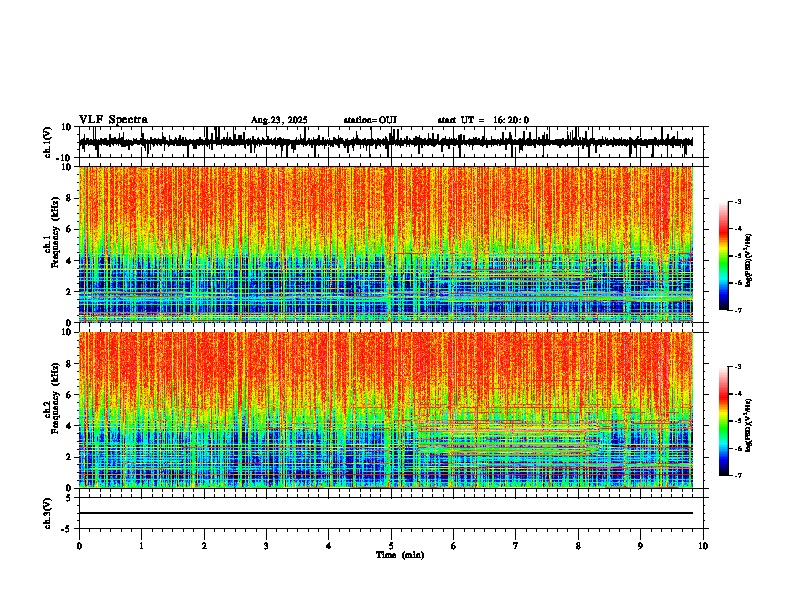This screenshot has height=612, width=792.
Task: Click time axis tick label "6"
Action: point(454,546)
